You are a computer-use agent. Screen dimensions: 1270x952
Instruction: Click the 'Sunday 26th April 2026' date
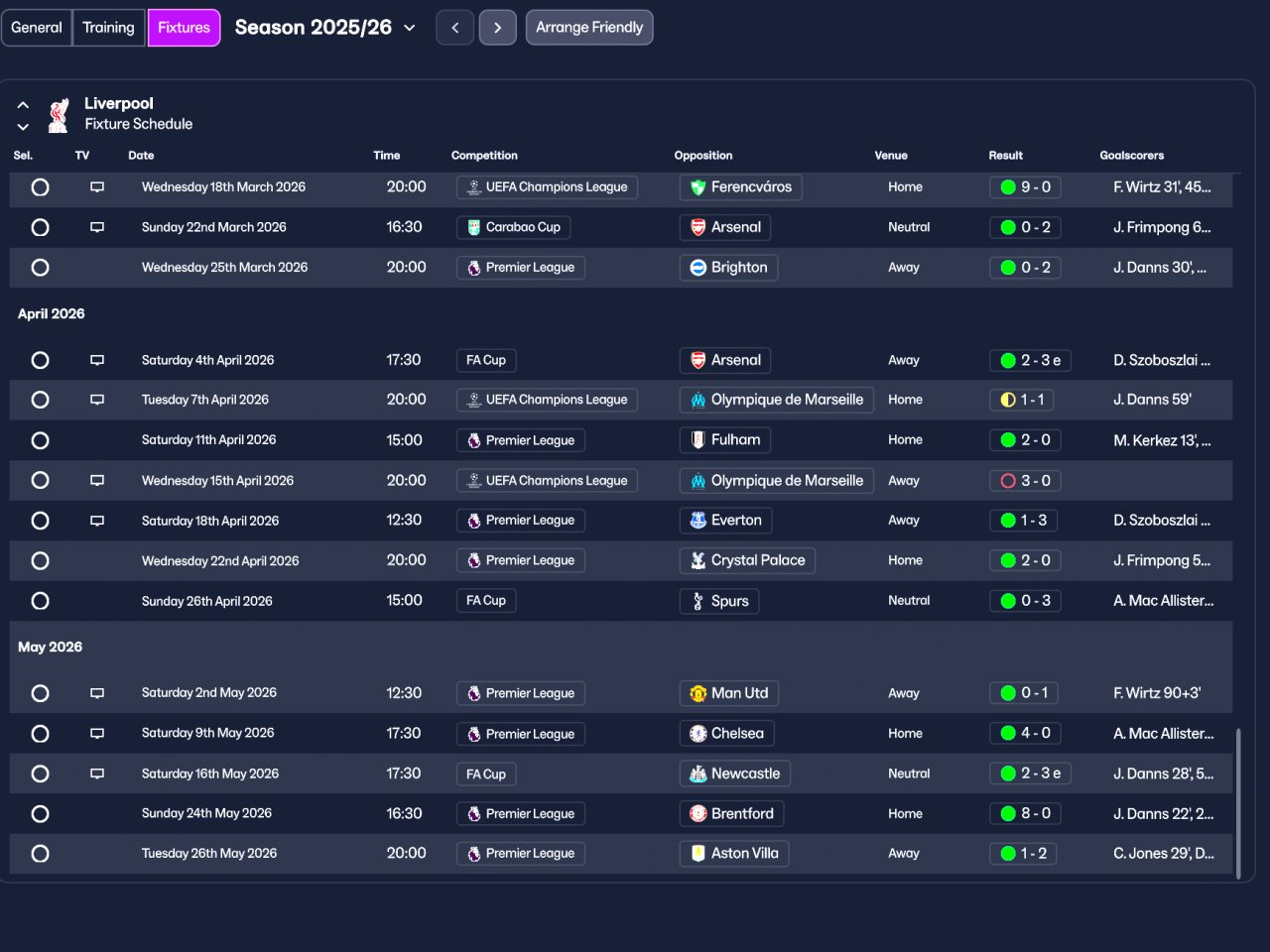pyautogui.click(x=206, y=601)
